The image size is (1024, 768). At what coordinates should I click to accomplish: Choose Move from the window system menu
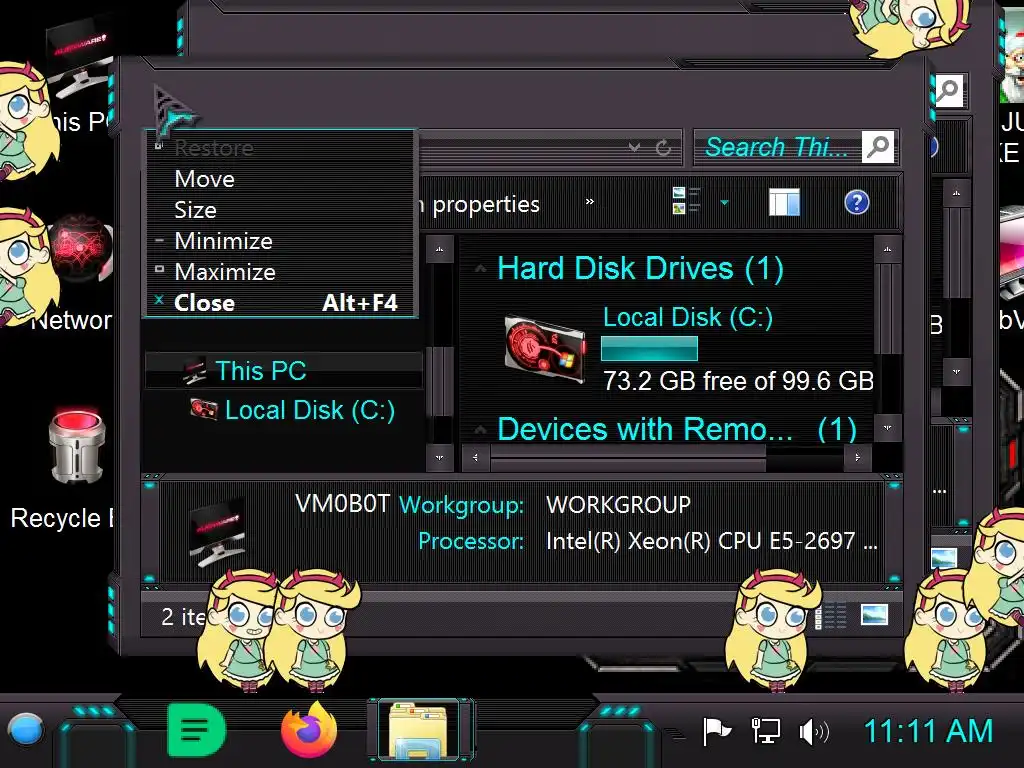click(x=279, y=179)
